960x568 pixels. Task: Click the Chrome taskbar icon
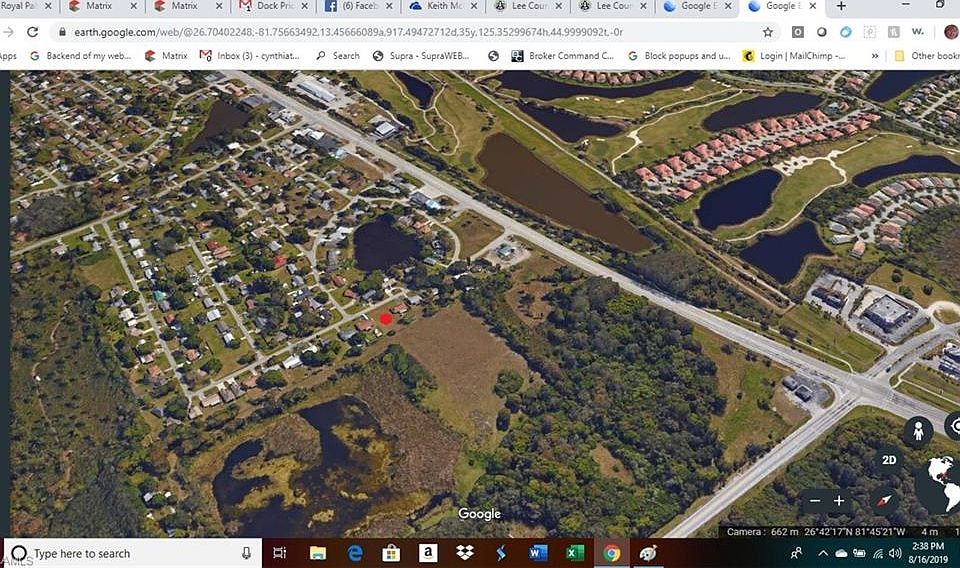click(x=611, y=553)
